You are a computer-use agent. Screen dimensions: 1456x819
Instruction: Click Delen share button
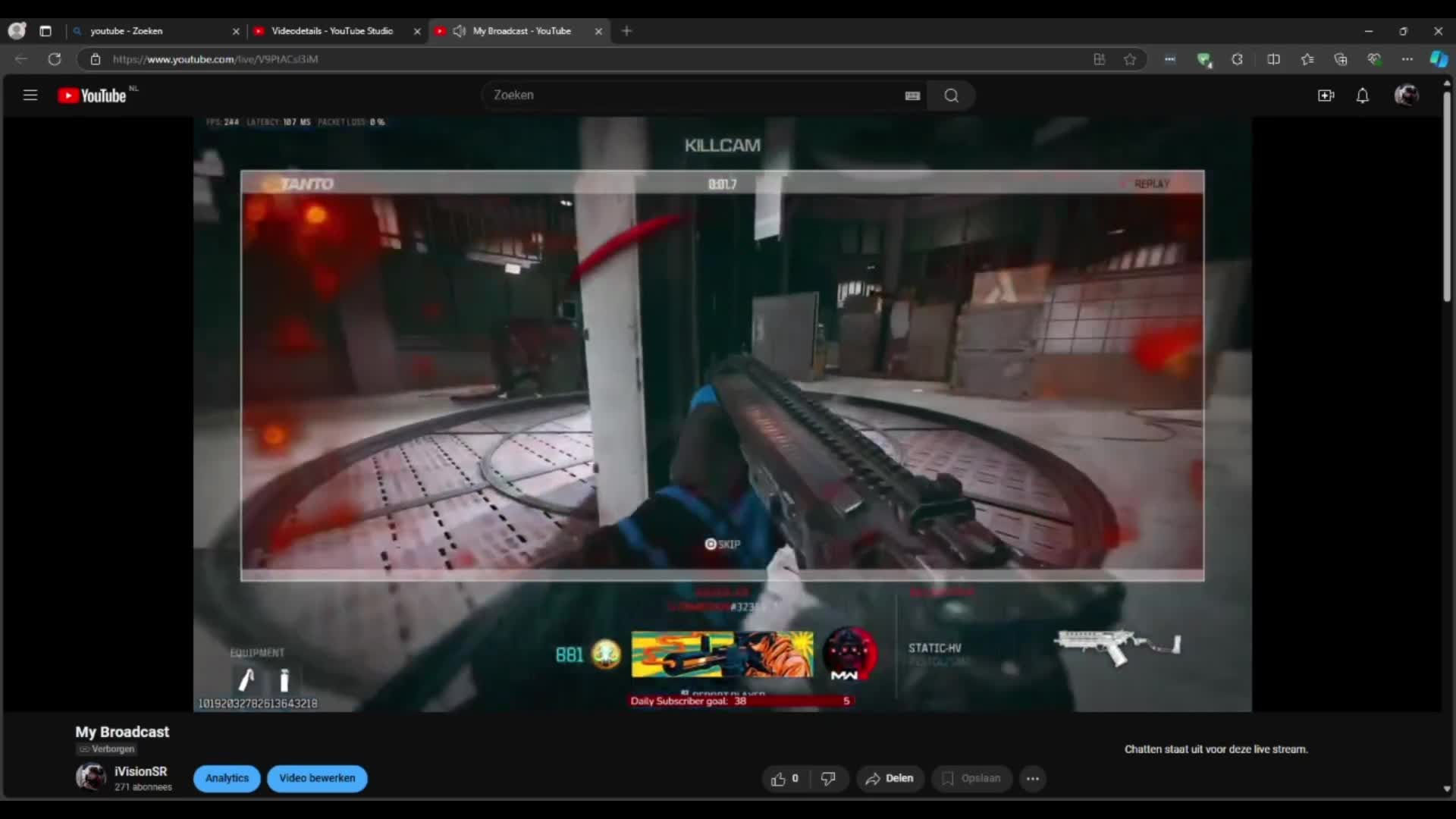890,778
